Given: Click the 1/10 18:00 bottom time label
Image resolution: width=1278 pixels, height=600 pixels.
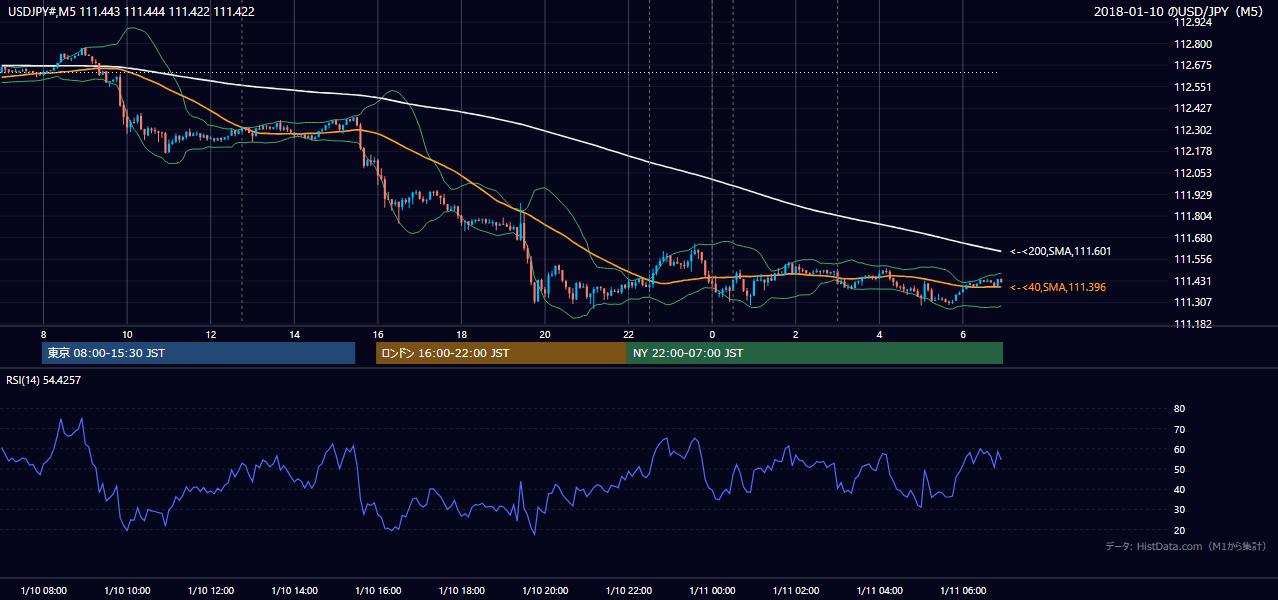Looking at the screenshot, I should coord(461,591).
